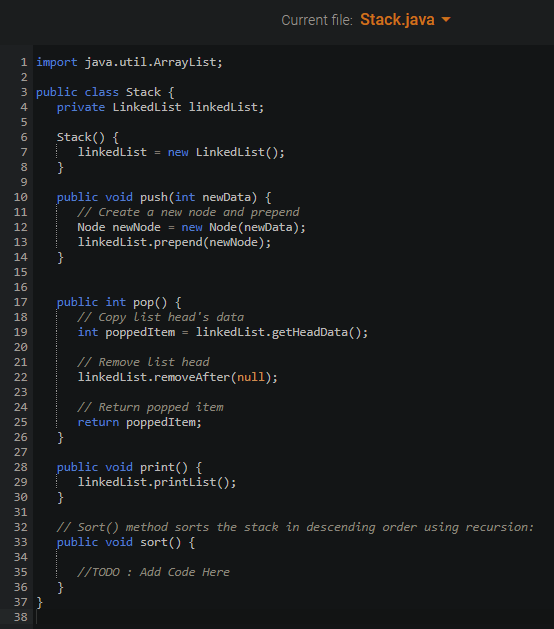The width and height of the screenshot is (554, 629).
Task: Click '//TODO : Add Code Here' comment
Action: click(x=153, y=572)
